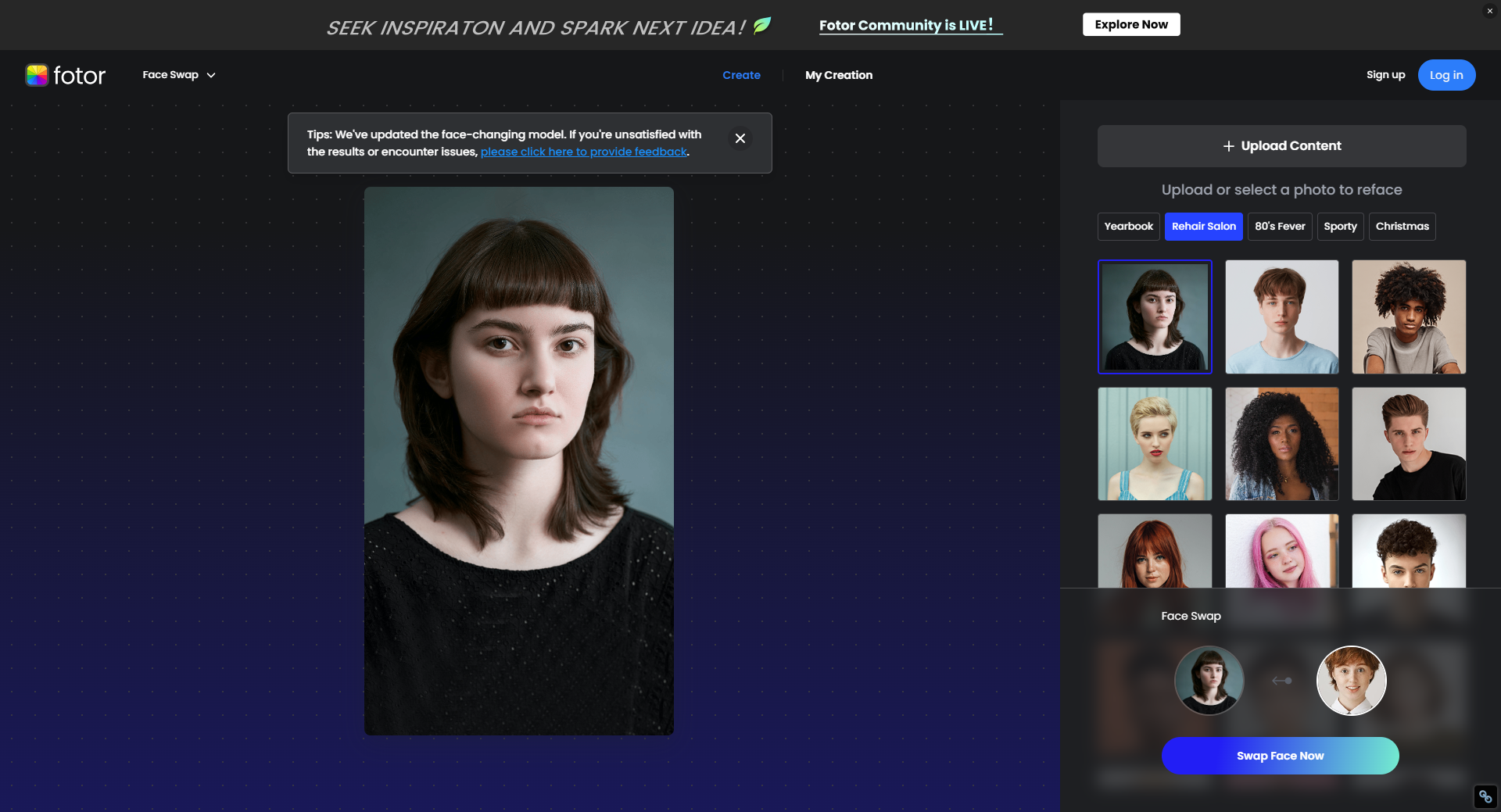This screenshot has height=812, width=1501.
Task: Select the blonde short hair thumbnail
Action: click(x=1155, y=444)
